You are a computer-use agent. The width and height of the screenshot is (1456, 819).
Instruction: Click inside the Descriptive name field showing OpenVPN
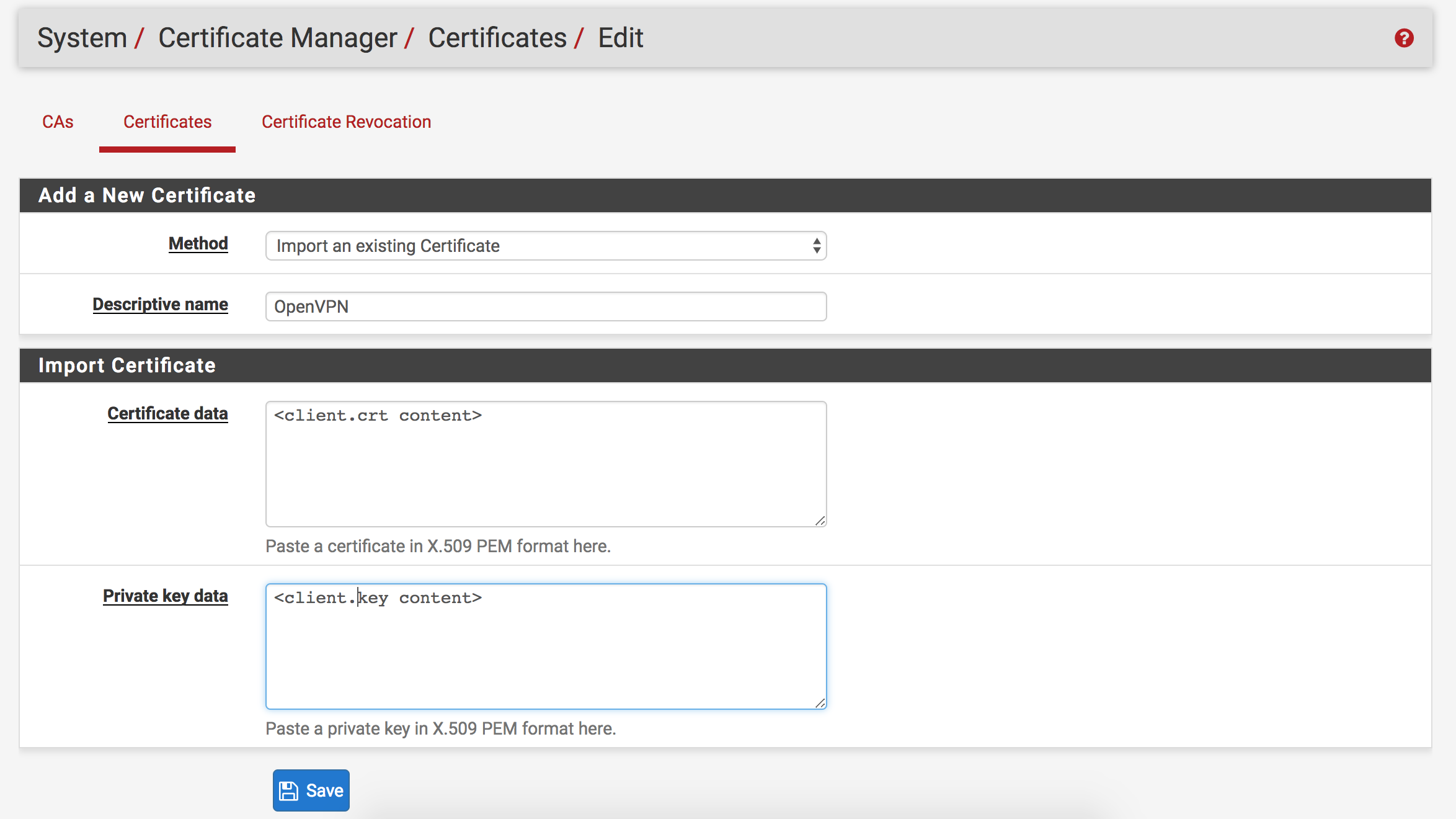(x=546, y=306)
